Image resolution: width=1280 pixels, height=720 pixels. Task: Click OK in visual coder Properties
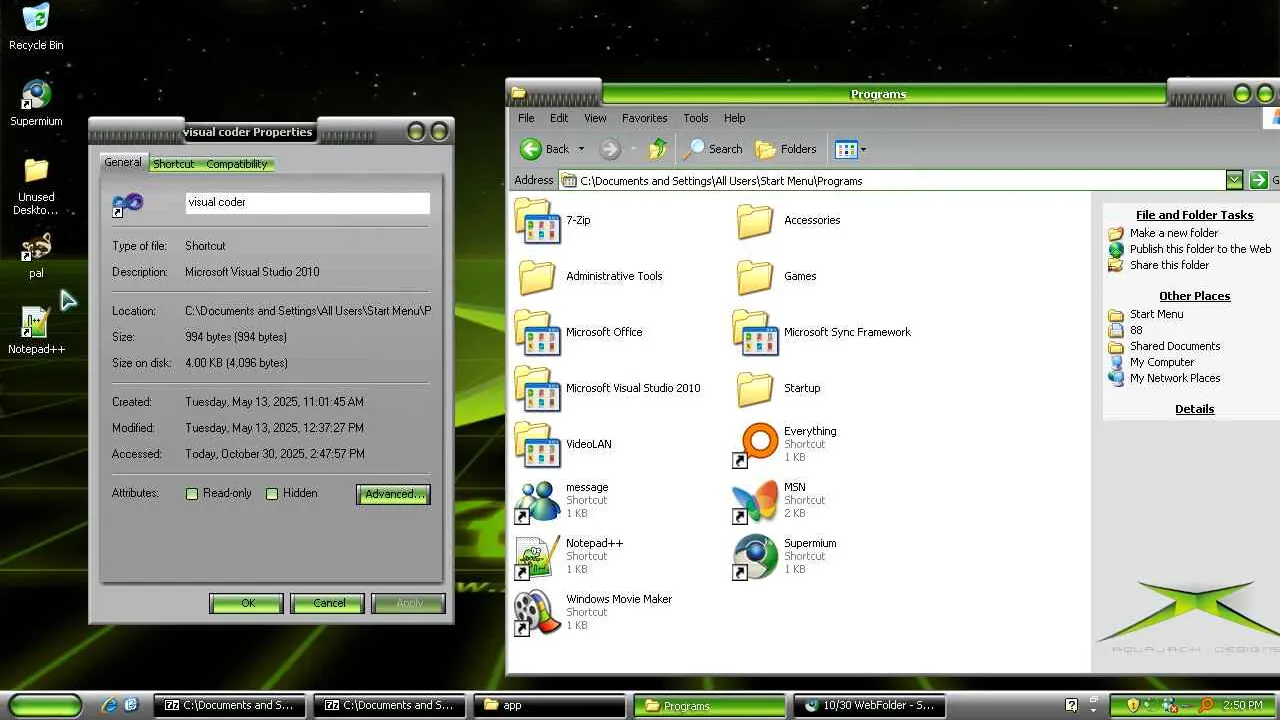pyautogui.click(x=247, y=603)
